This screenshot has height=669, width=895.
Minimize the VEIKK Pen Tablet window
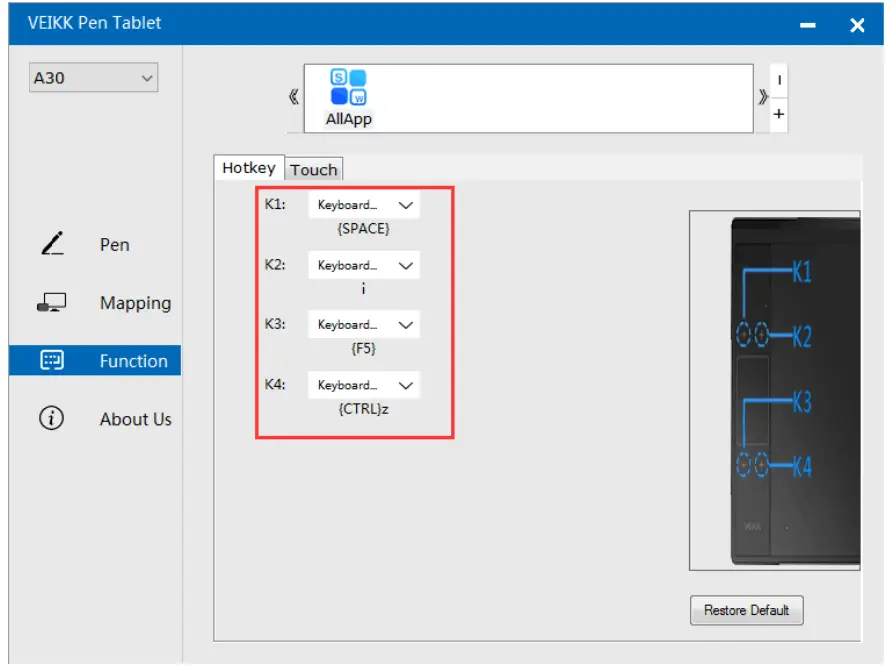coord(808,26)
